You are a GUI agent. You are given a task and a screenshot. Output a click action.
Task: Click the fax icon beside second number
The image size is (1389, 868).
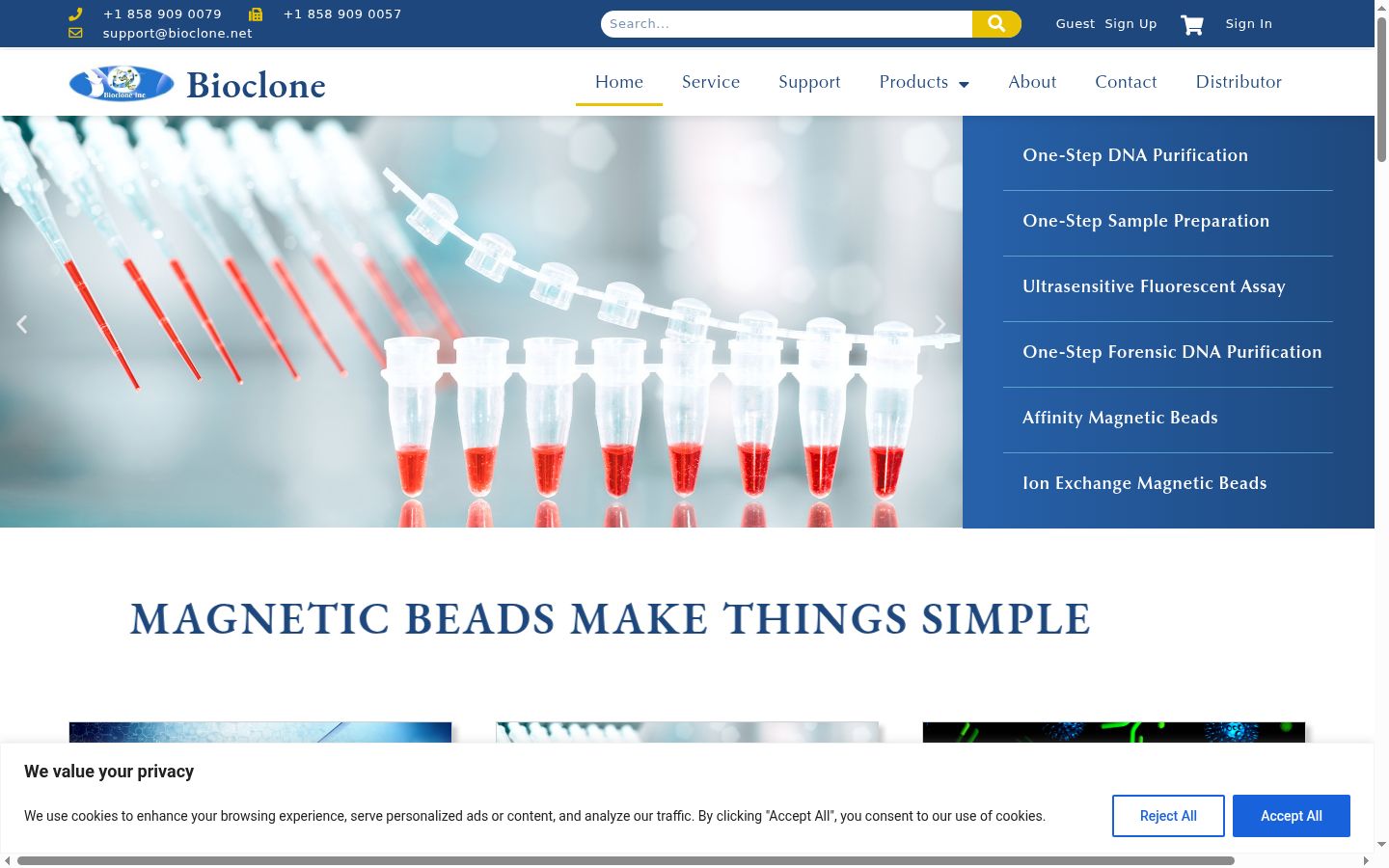[256, 14]
